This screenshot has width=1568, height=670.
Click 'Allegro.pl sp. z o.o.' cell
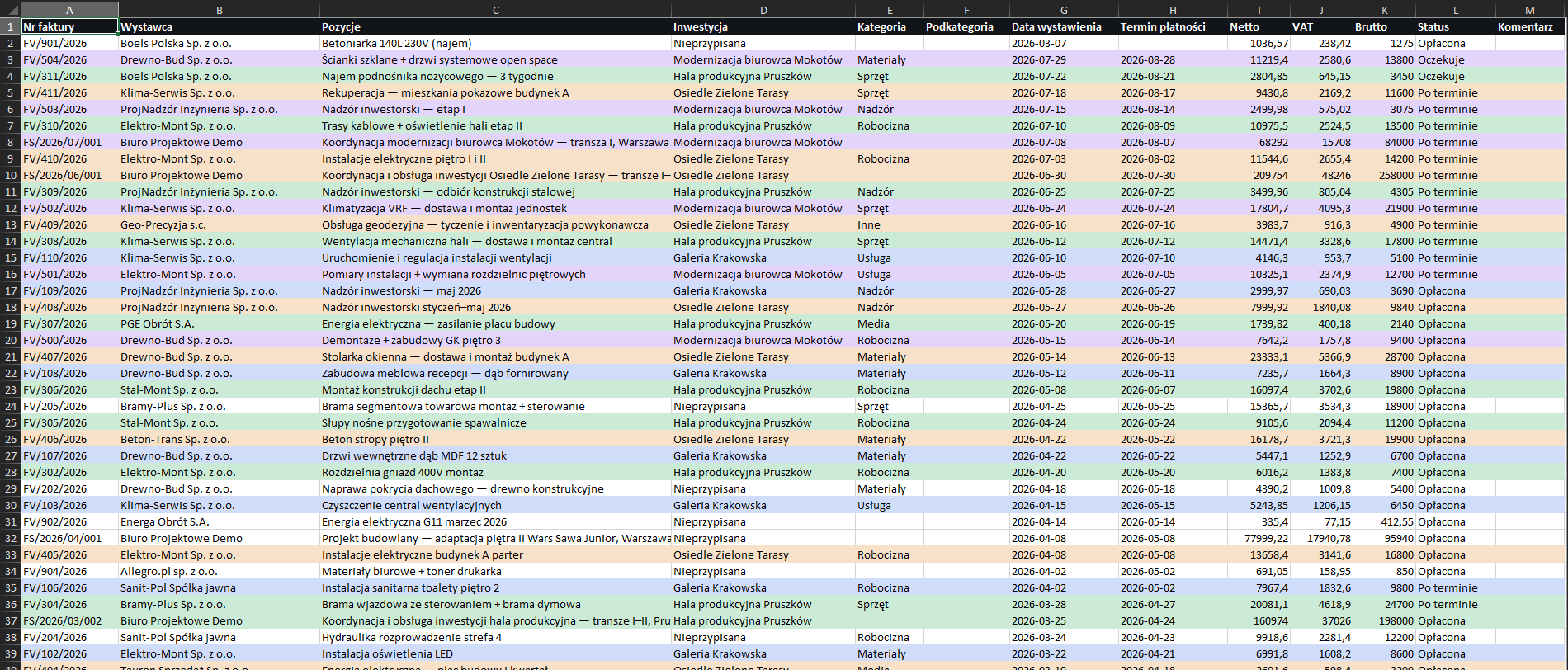219,571
